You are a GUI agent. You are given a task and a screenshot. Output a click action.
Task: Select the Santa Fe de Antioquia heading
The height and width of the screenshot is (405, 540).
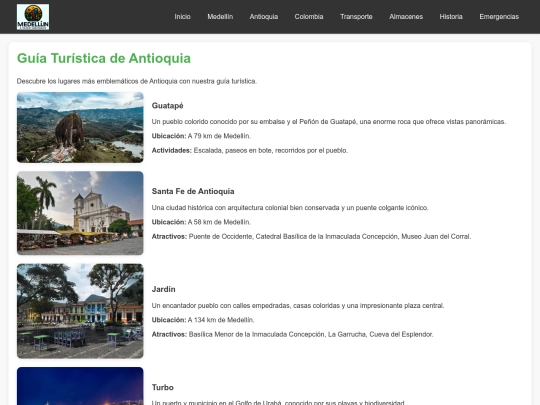click(x=193, y=191)
